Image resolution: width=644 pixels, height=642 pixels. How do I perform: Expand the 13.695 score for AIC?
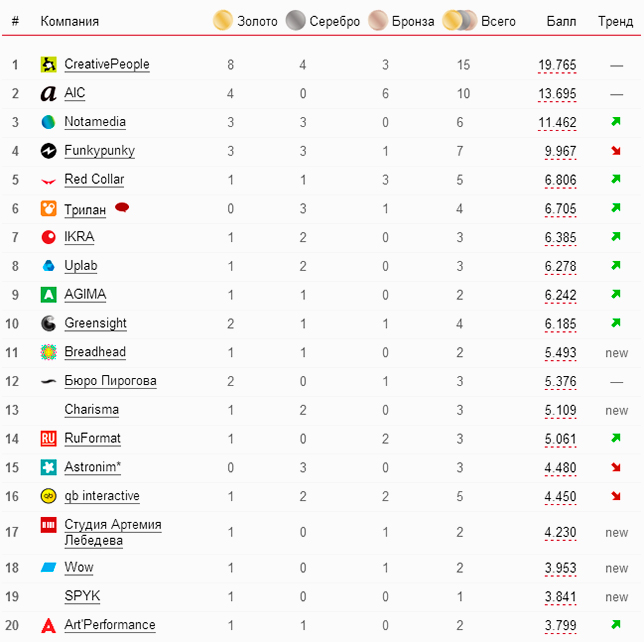(x=557, y=94)
